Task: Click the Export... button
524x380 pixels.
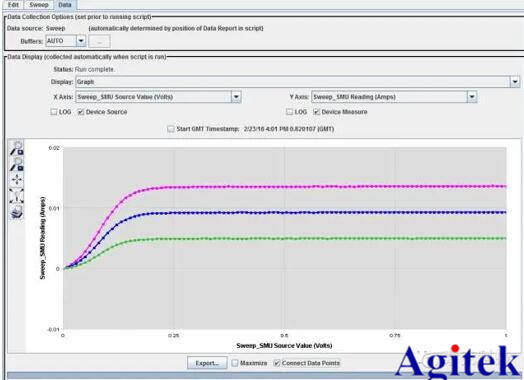Action: (x=207, y=363)
